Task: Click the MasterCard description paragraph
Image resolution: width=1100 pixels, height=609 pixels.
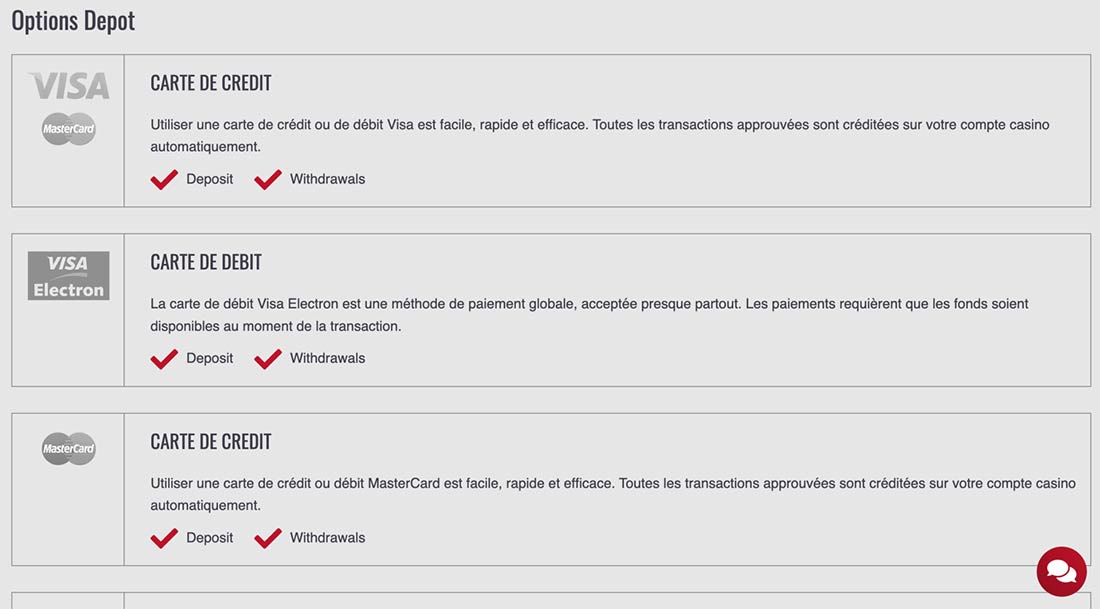Action: click(613, 494)
